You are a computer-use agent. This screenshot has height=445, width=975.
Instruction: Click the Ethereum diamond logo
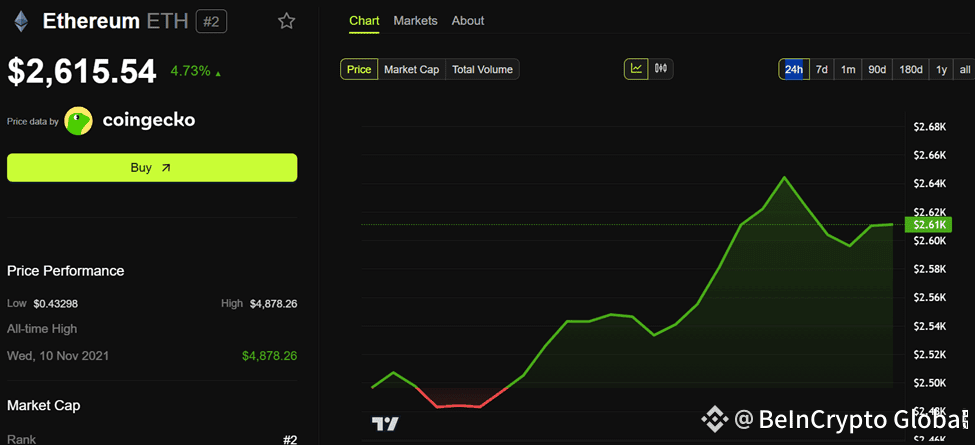[22, 22]
